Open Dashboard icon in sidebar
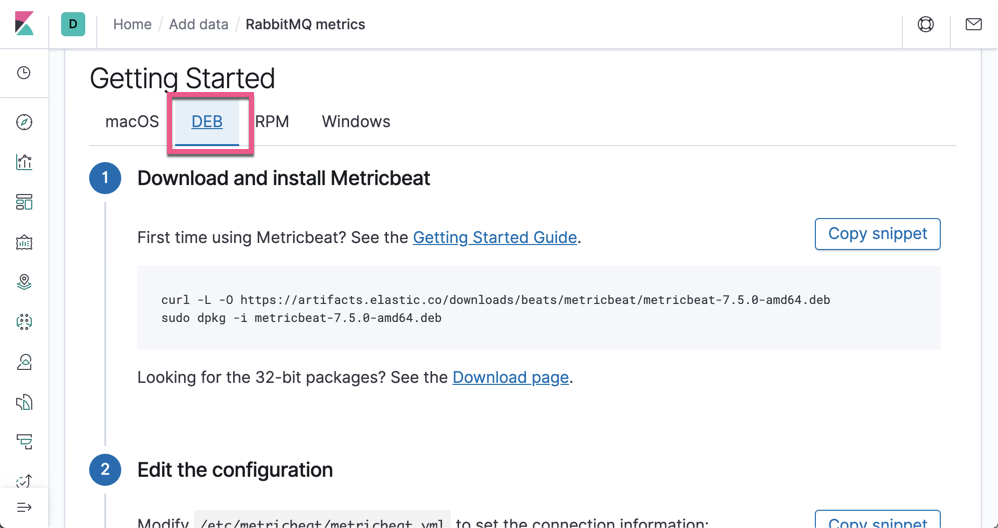This screenshot has height=528, width=998. pyautogui.click(x=24, y=202)
